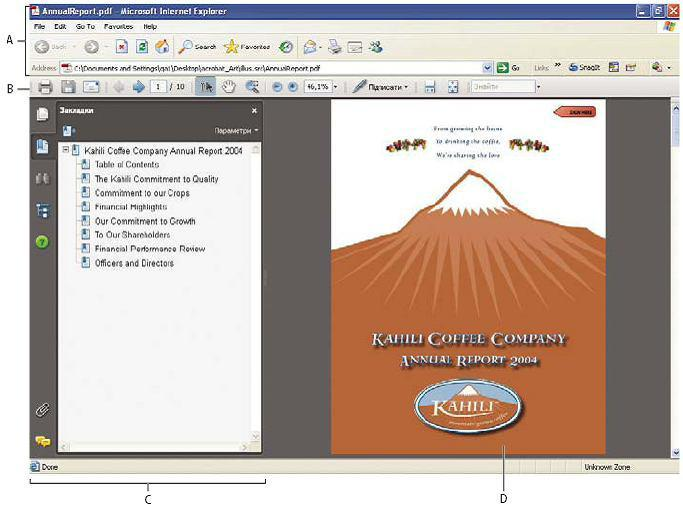Close the Bookmarks panel
Screen dimensions: 683x508
point(254,111)
